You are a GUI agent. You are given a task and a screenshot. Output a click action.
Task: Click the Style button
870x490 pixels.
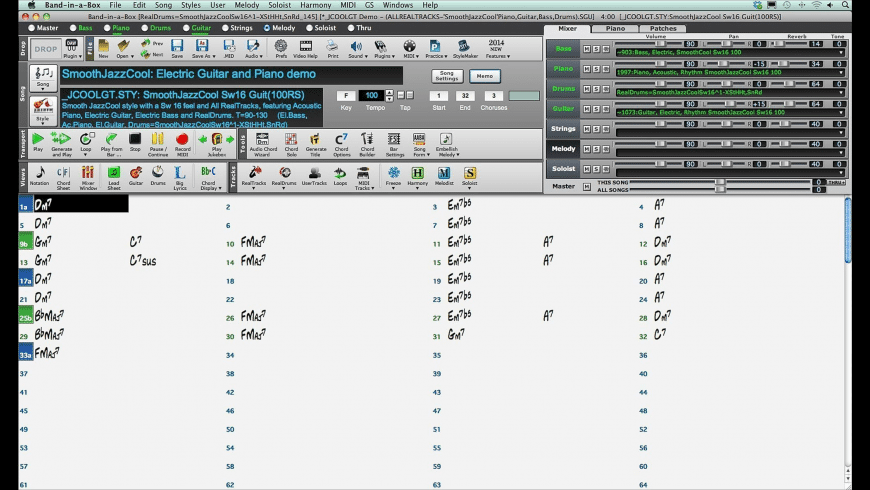pos(43,110)
